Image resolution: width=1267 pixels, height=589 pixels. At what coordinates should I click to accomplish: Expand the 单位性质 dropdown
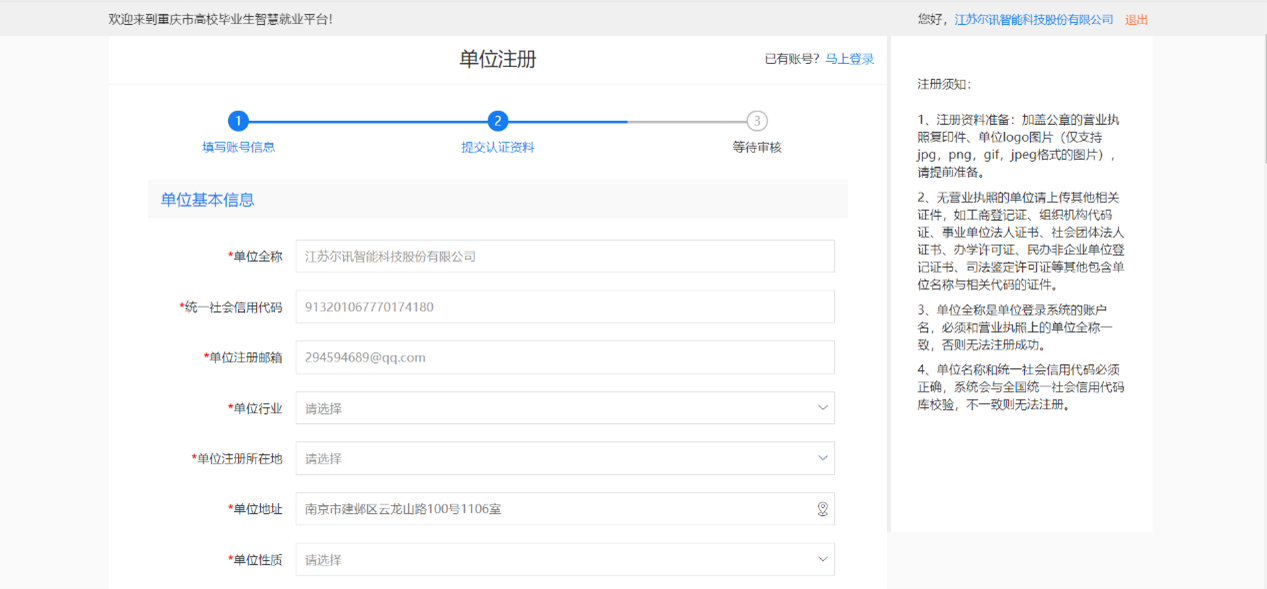[x=564, y=560]
